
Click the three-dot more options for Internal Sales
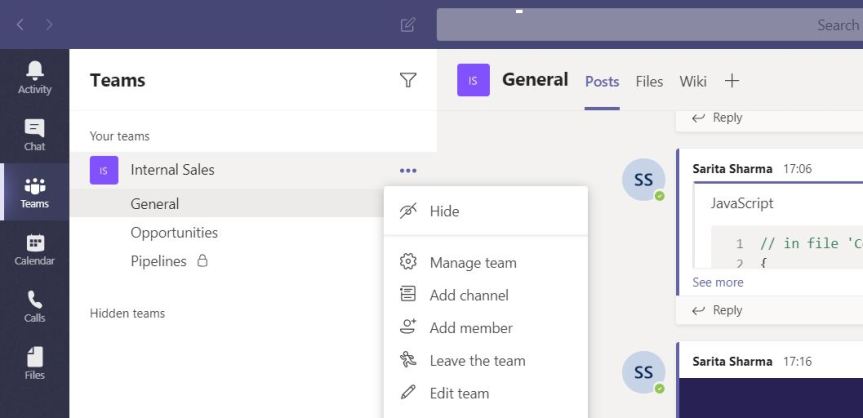pos(408,170)
